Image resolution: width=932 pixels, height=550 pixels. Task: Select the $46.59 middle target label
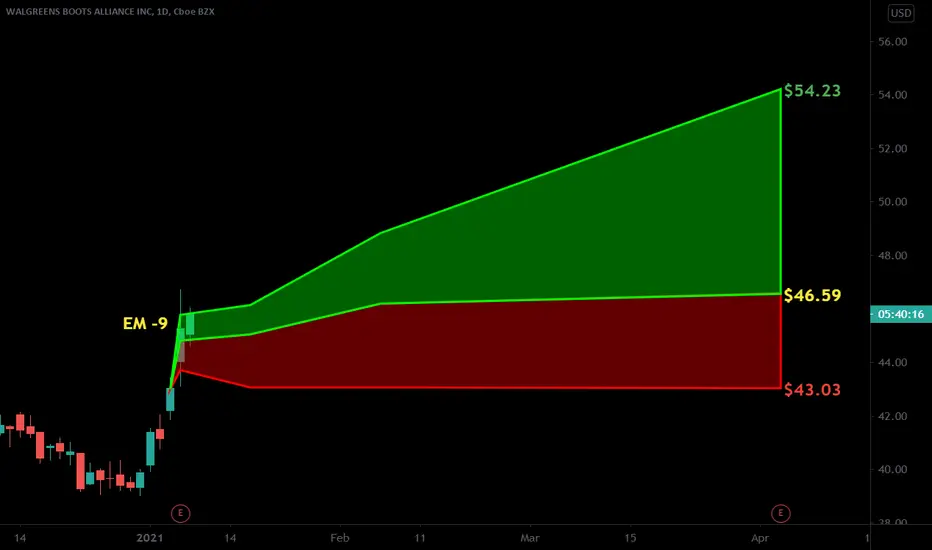pos(812,295)
